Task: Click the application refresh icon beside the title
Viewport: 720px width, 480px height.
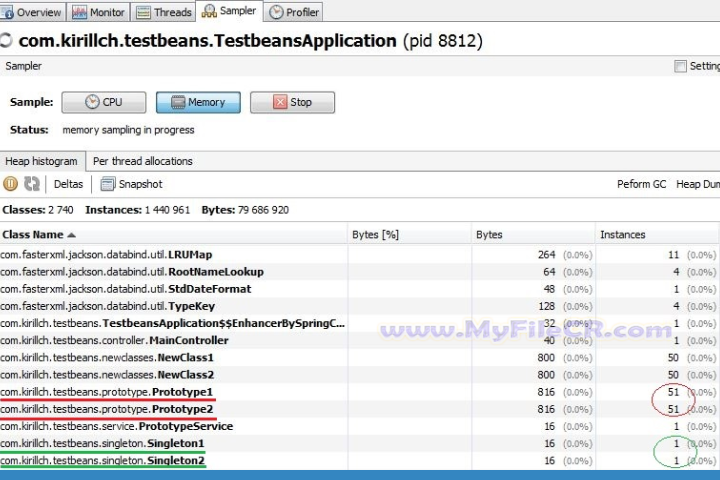Action: (6, 42)
